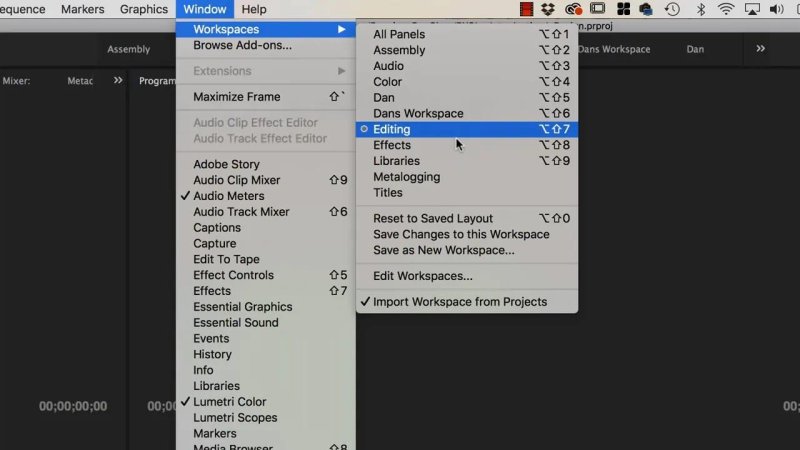The width and height of the screenshot is (800, 450).
Task: Select Maximize Frame menu item
Action: point(265,97)
